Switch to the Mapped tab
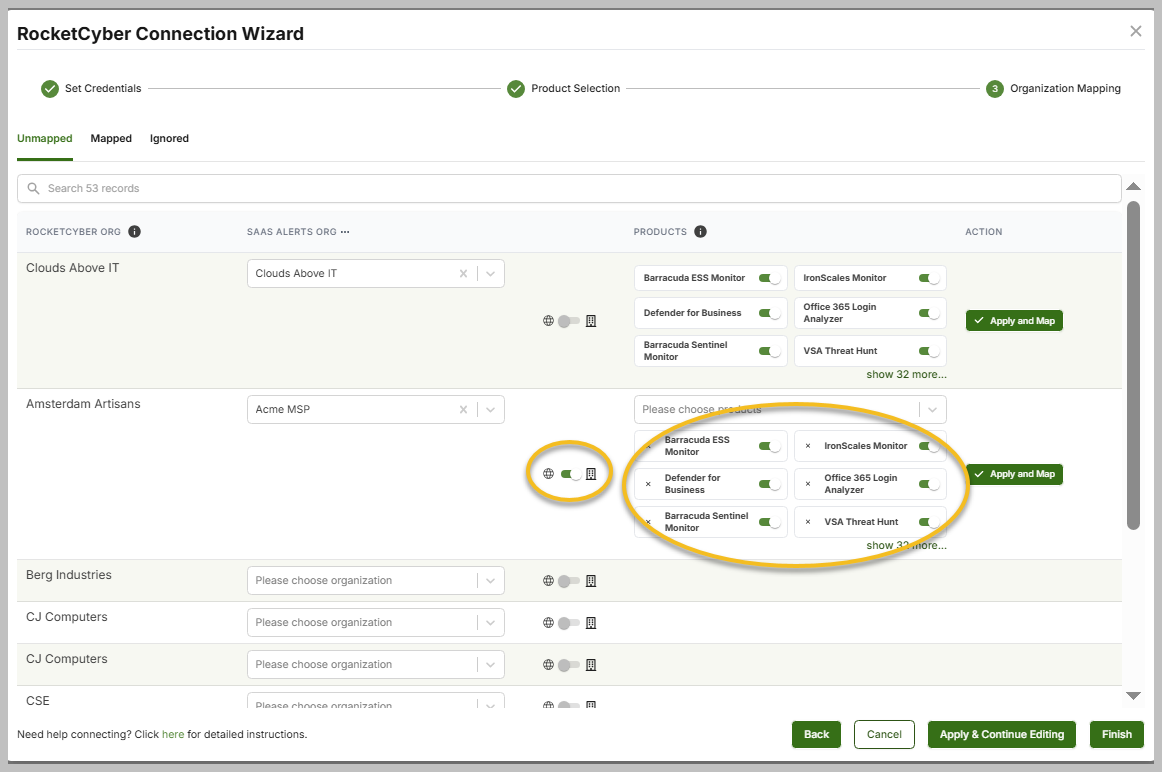This screenshot has width=1162, height=772. pyautogui.click(x=111, y=139)
